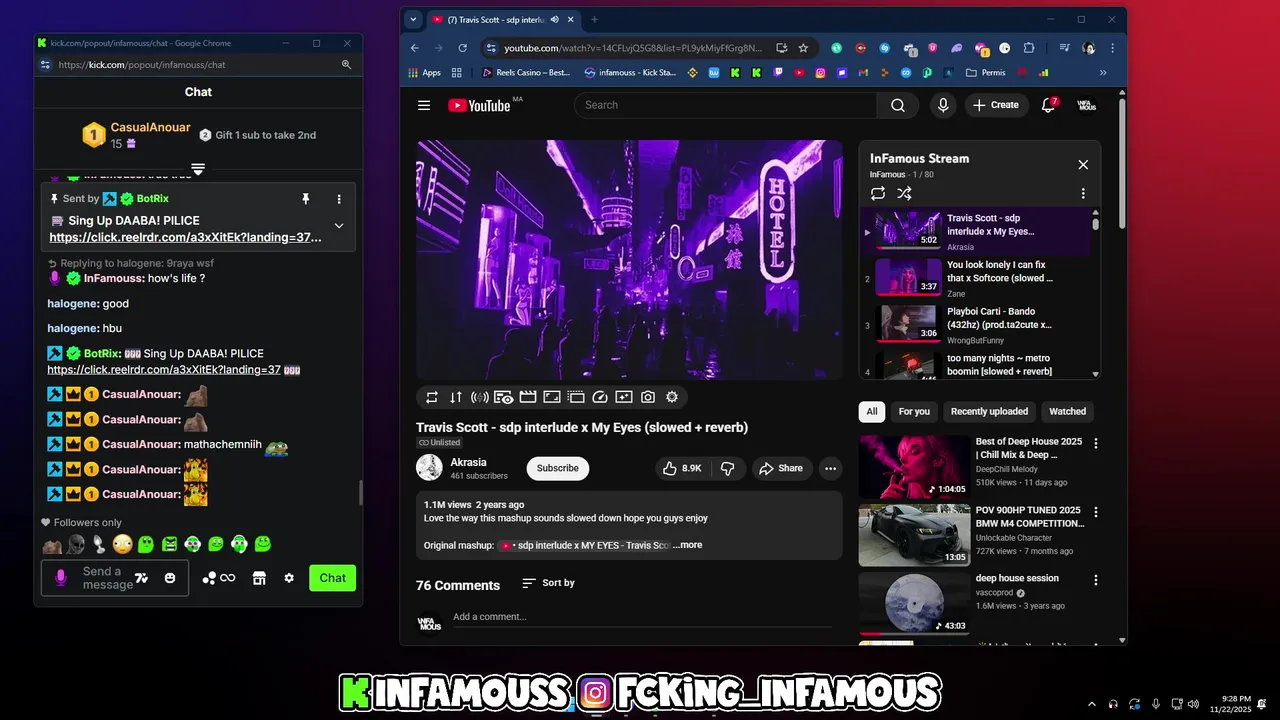The height and width of the screenshot is (720, 1280).
Task: Click the speedometer playback speed icon
Action: [600, 397]
